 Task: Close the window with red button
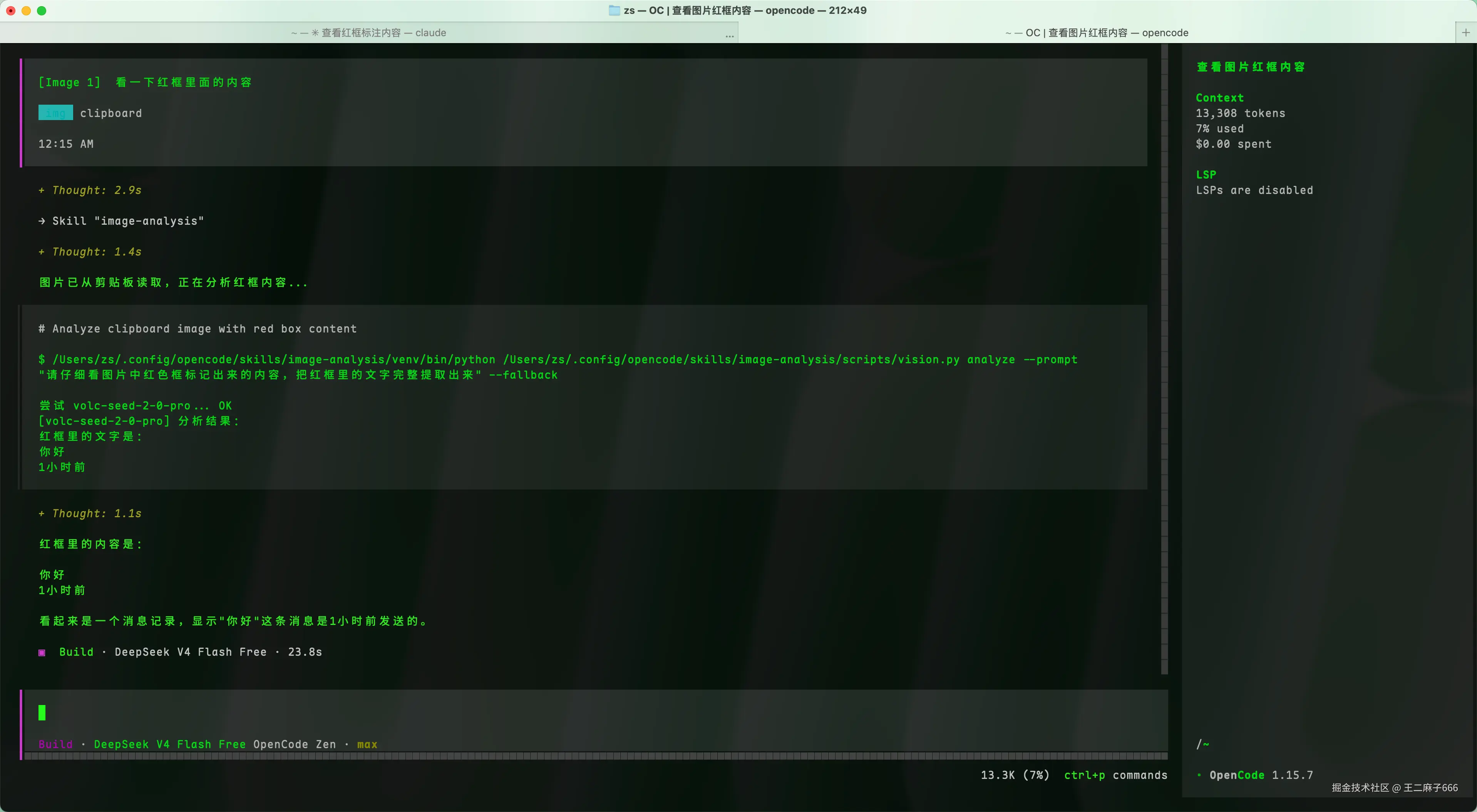pyautogui.click(x=10, y=10)
